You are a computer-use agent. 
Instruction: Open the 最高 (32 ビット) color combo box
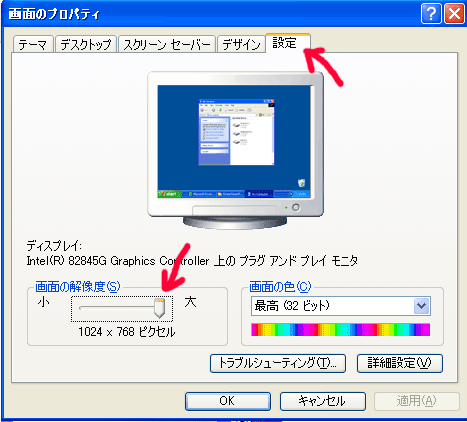point(341,306)
